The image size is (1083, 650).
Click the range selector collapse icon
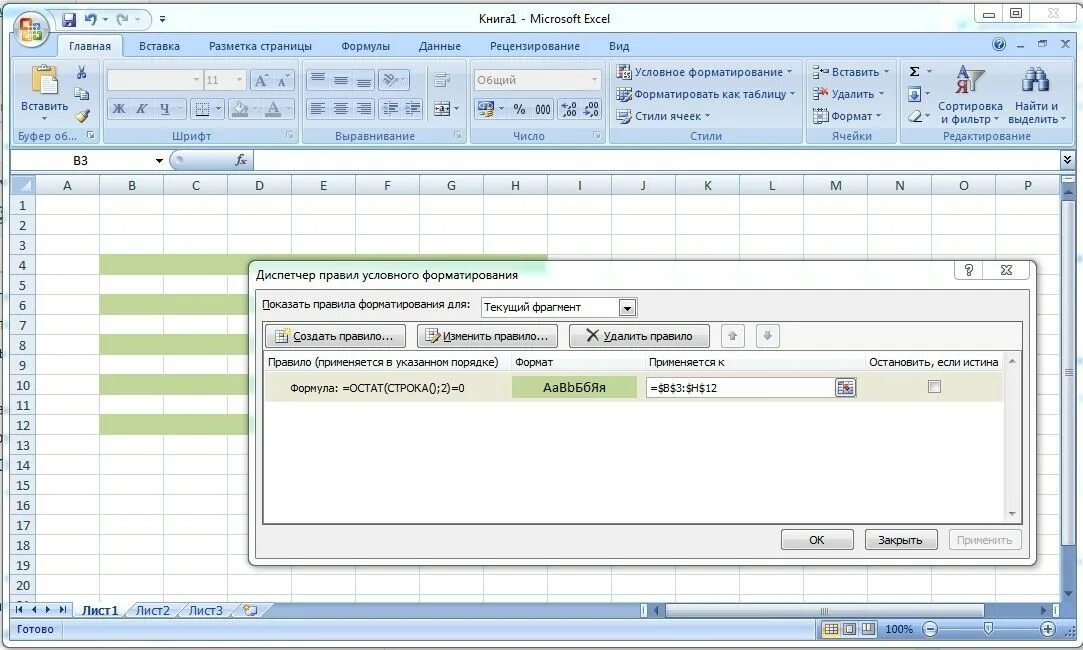(x=845, y=388)
